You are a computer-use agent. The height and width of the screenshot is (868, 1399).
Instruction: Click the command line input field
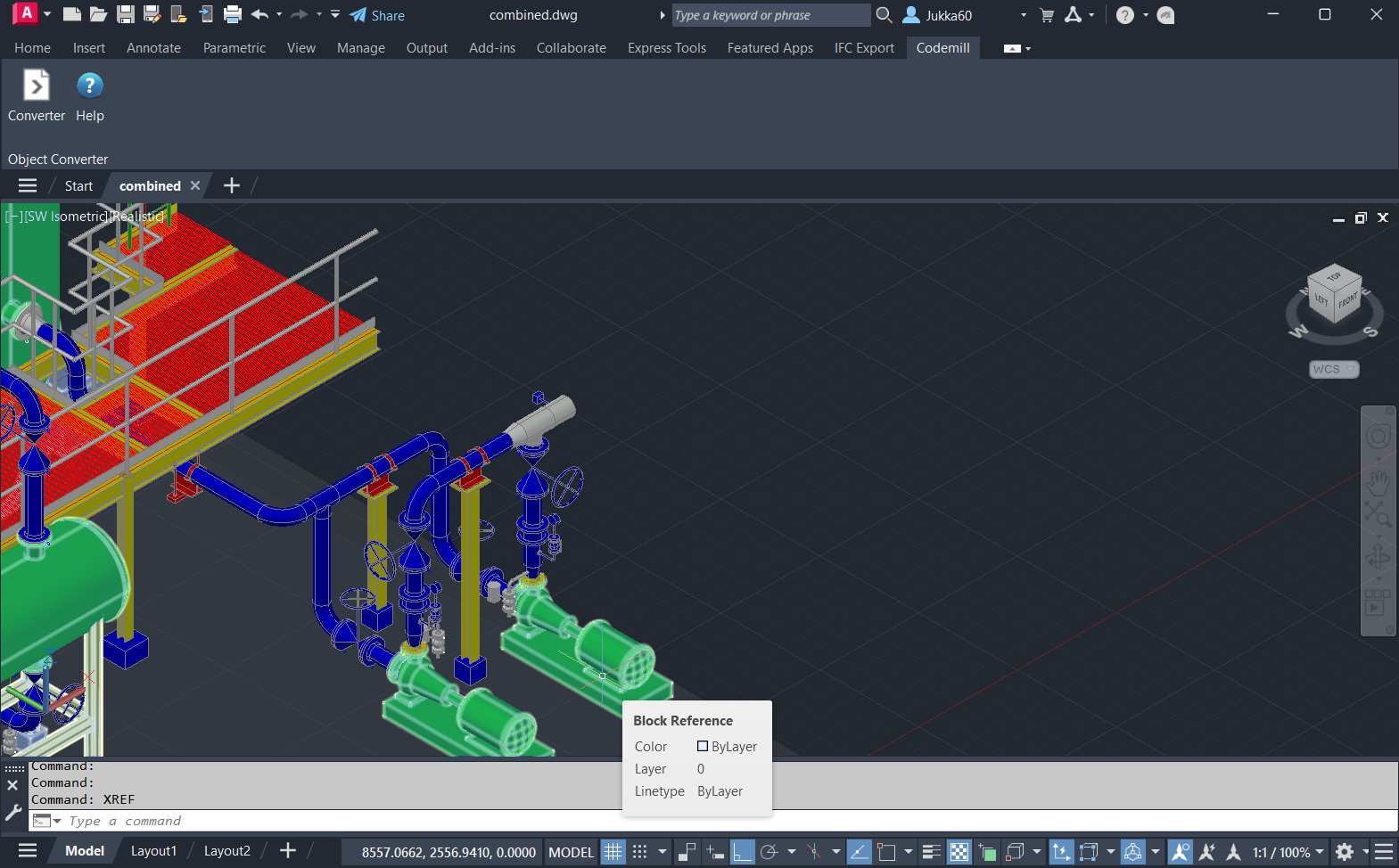(357, 821)
